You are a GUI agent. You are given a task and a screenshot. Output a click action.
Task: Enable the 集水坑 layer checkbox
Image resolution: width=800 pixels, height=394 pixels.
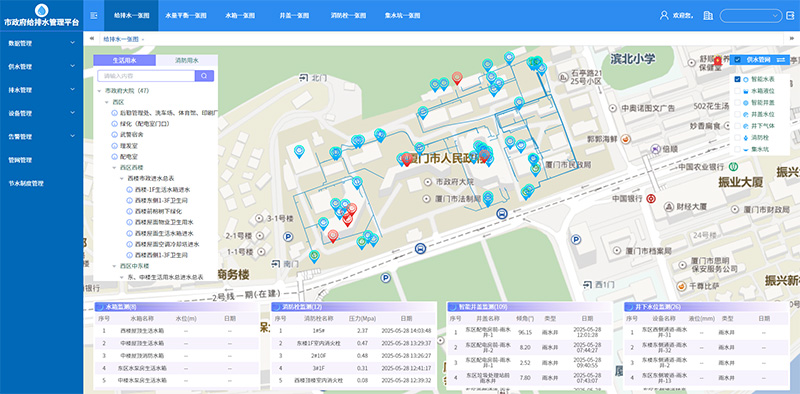[x=737, y=150]
